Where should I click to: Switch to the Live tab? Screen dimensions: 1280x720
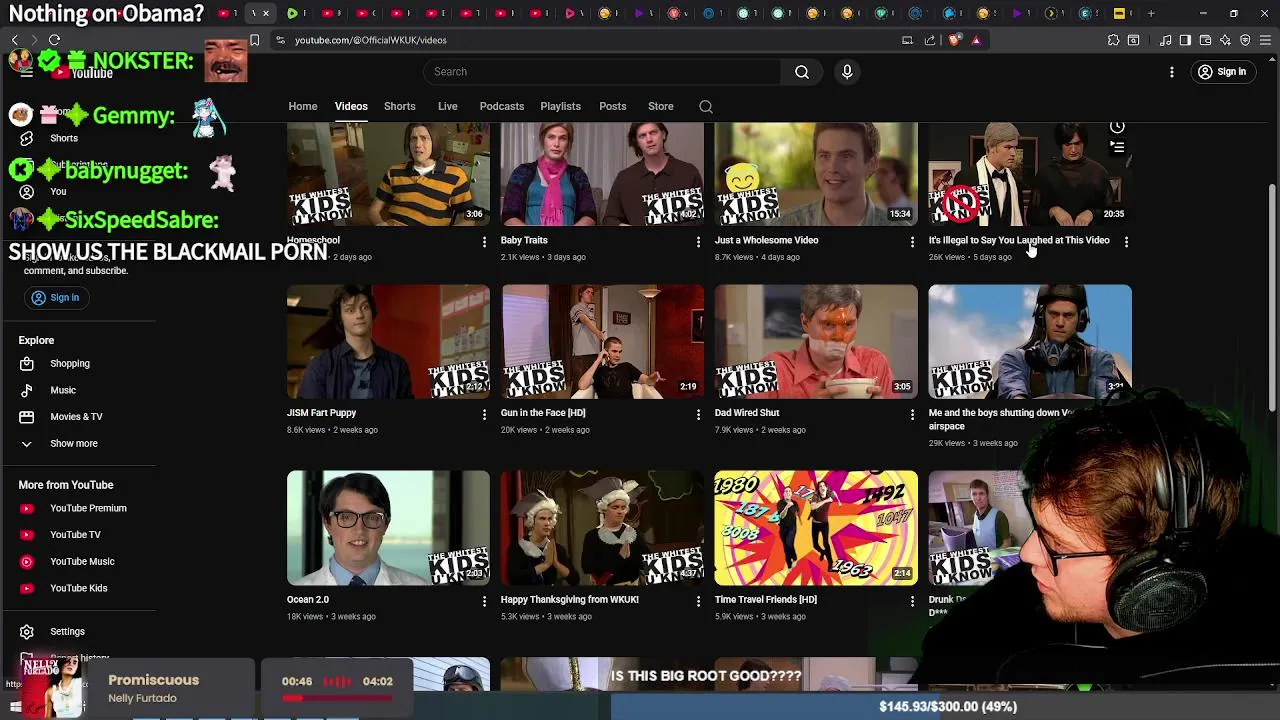coord(448,107)
